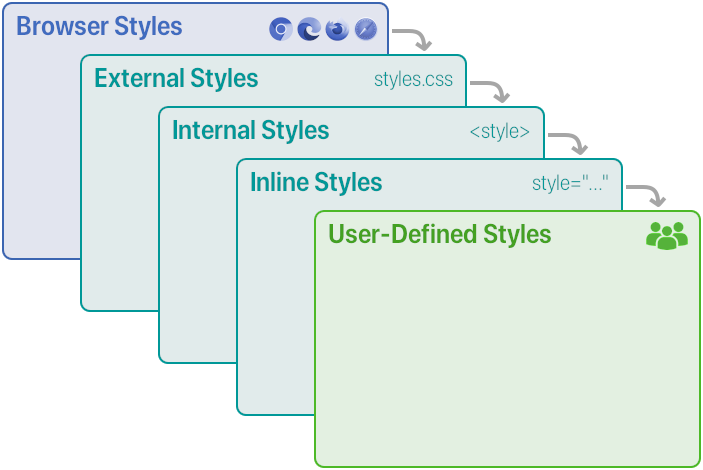Click the green User-Defined Styles card body
The image size is (703, 470).
point(505,360)
